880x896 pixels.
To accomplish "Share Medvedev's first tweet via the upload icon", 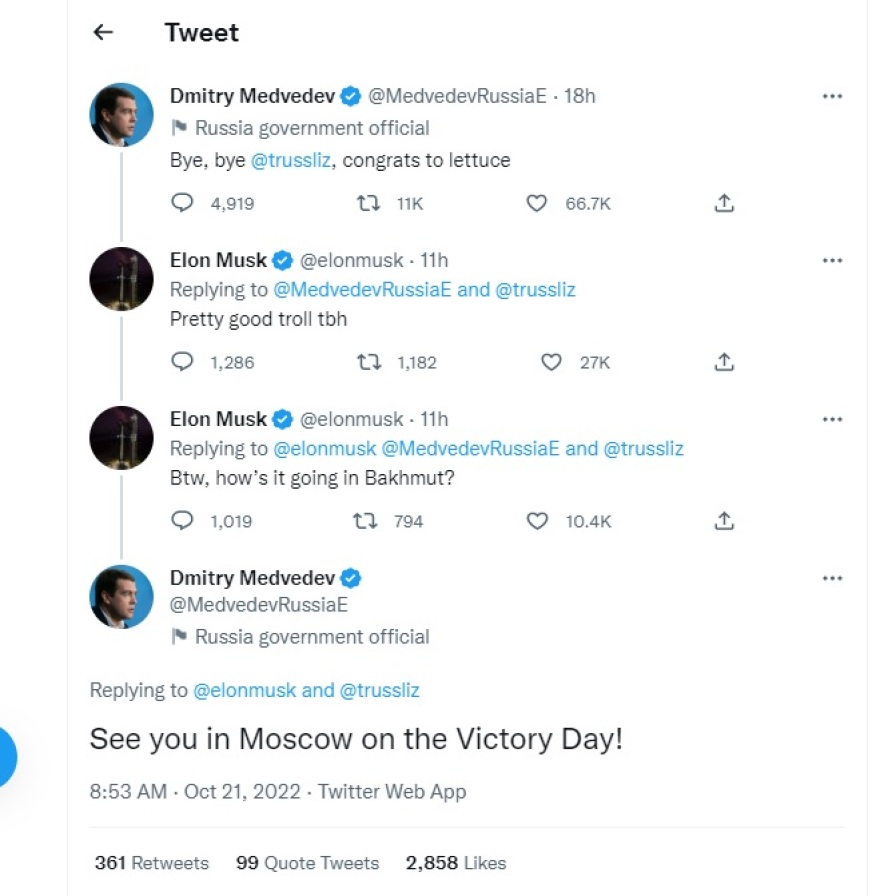I will (724, 202).
